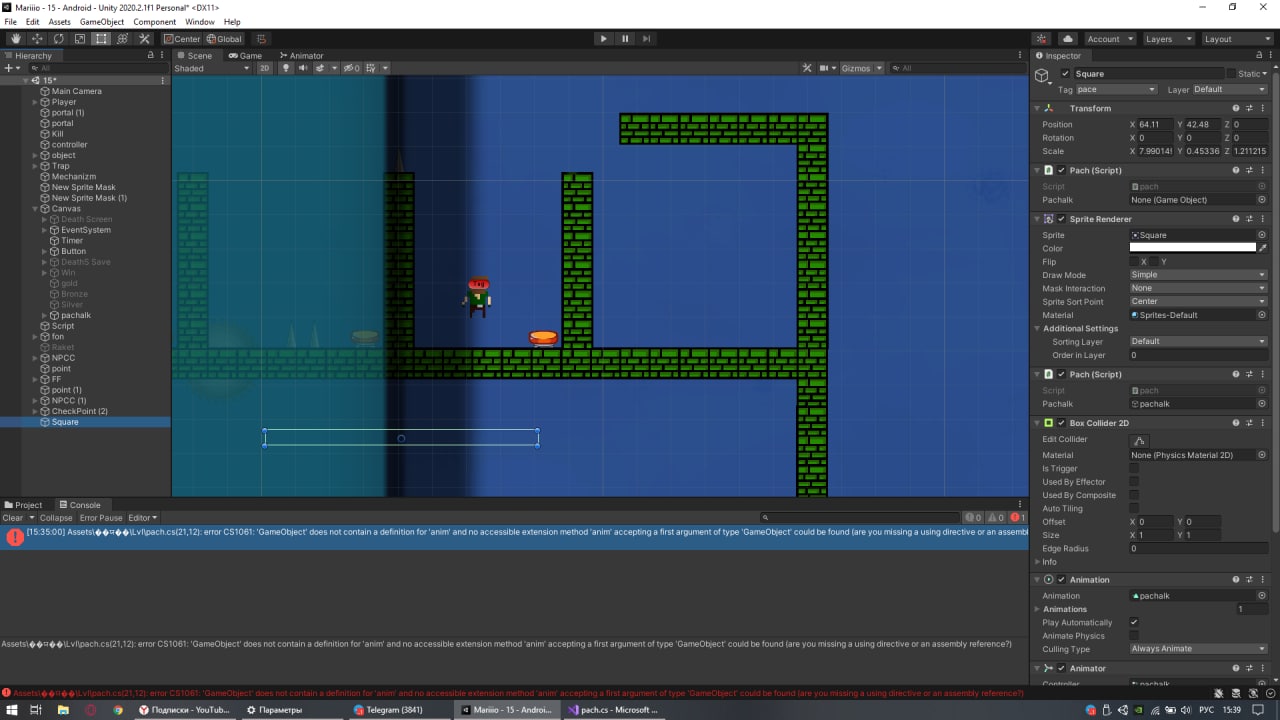Toggle the Is Trigger checkbox
Viewport: 1280px width, 720px height.
pyautogui.click(x=1134, y=468)
